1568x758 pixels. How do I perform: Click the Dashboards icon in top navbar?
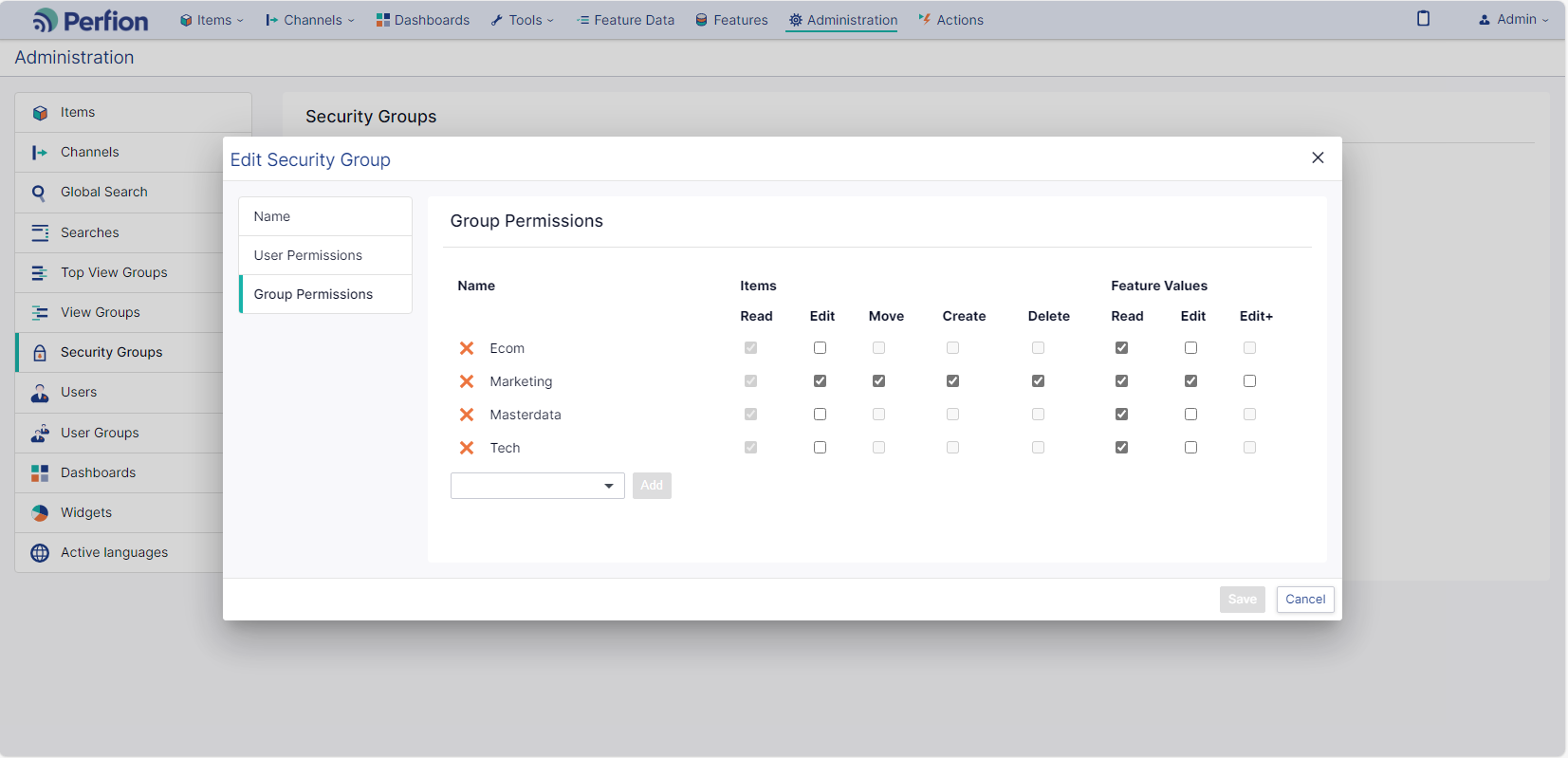coord(383,20)
